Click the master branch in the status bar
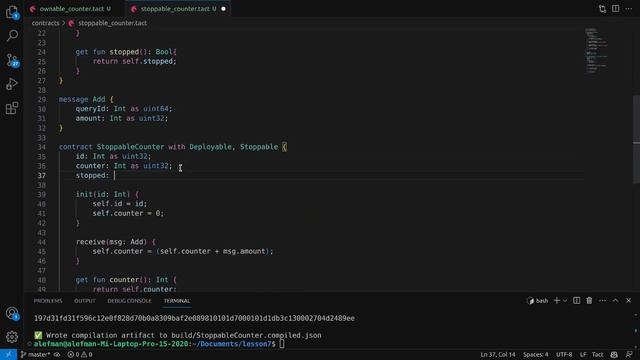The image size is (640, 360). [x=36, y=355]
